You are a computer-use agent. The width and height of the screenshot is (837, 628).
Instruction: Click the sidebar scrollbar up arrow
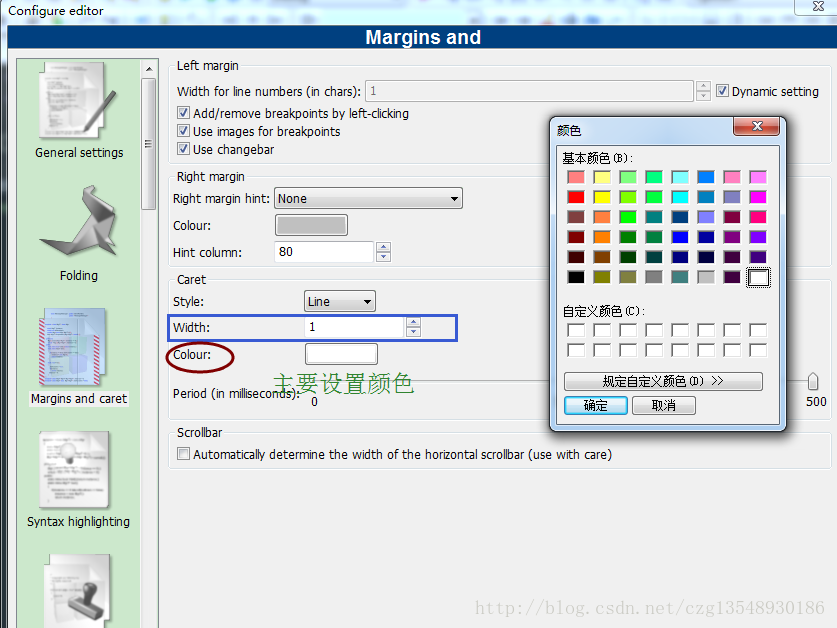[149, 69]
